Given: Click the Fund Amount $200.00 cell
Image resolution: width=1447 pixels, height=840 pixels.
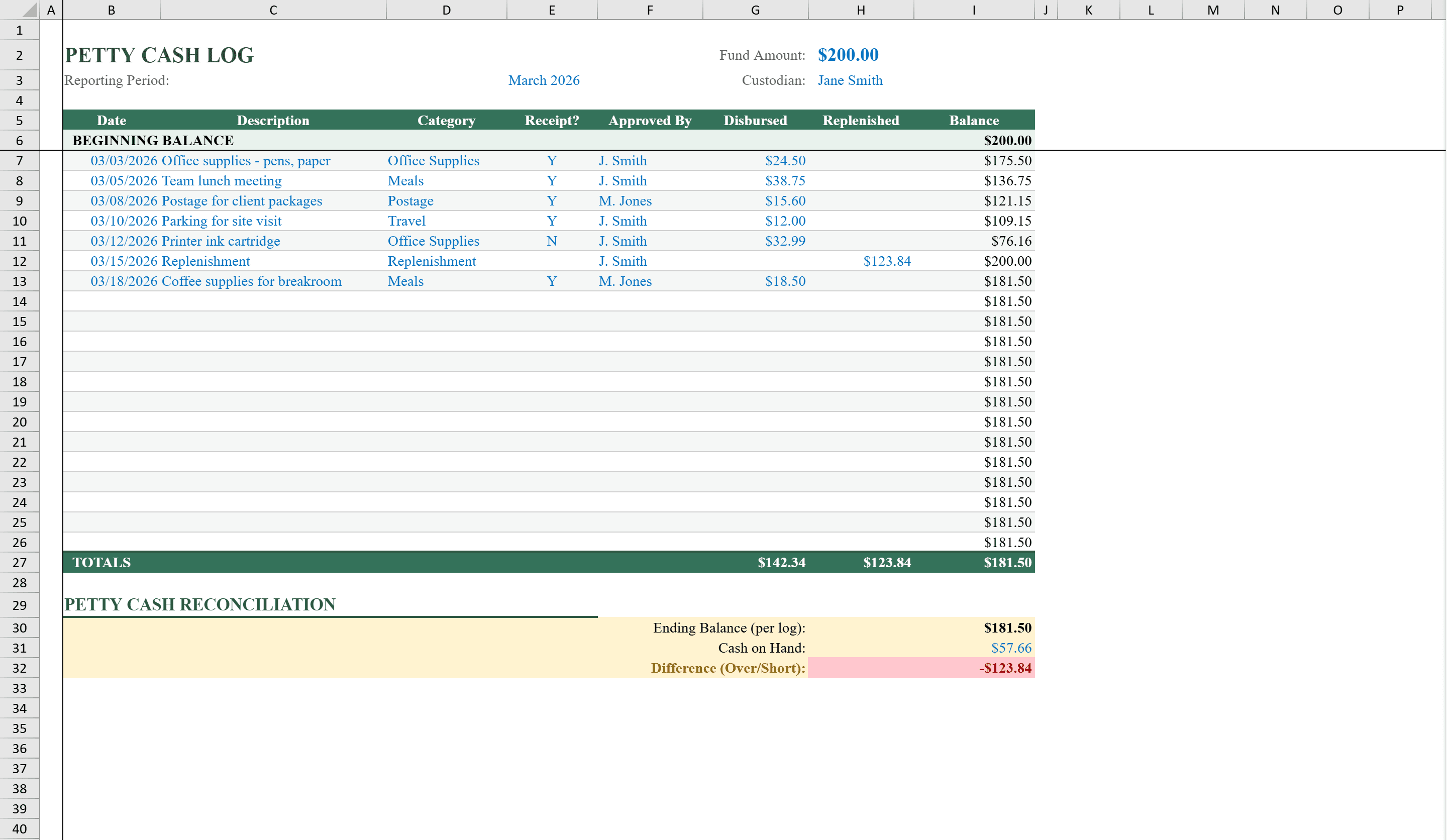Looking at the screenshot, I should [x=848, y=55].
